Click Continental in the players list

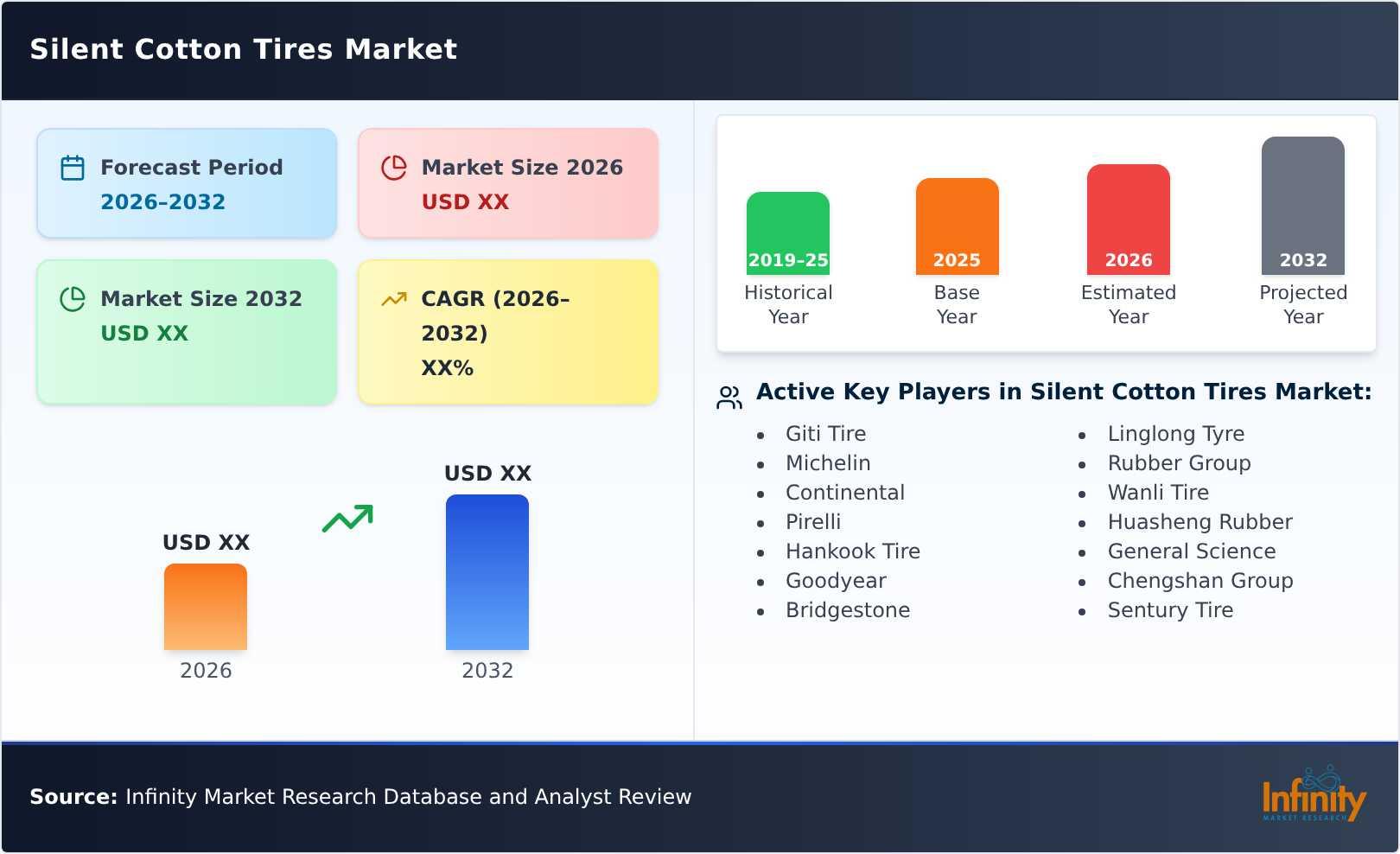(845, 492)
